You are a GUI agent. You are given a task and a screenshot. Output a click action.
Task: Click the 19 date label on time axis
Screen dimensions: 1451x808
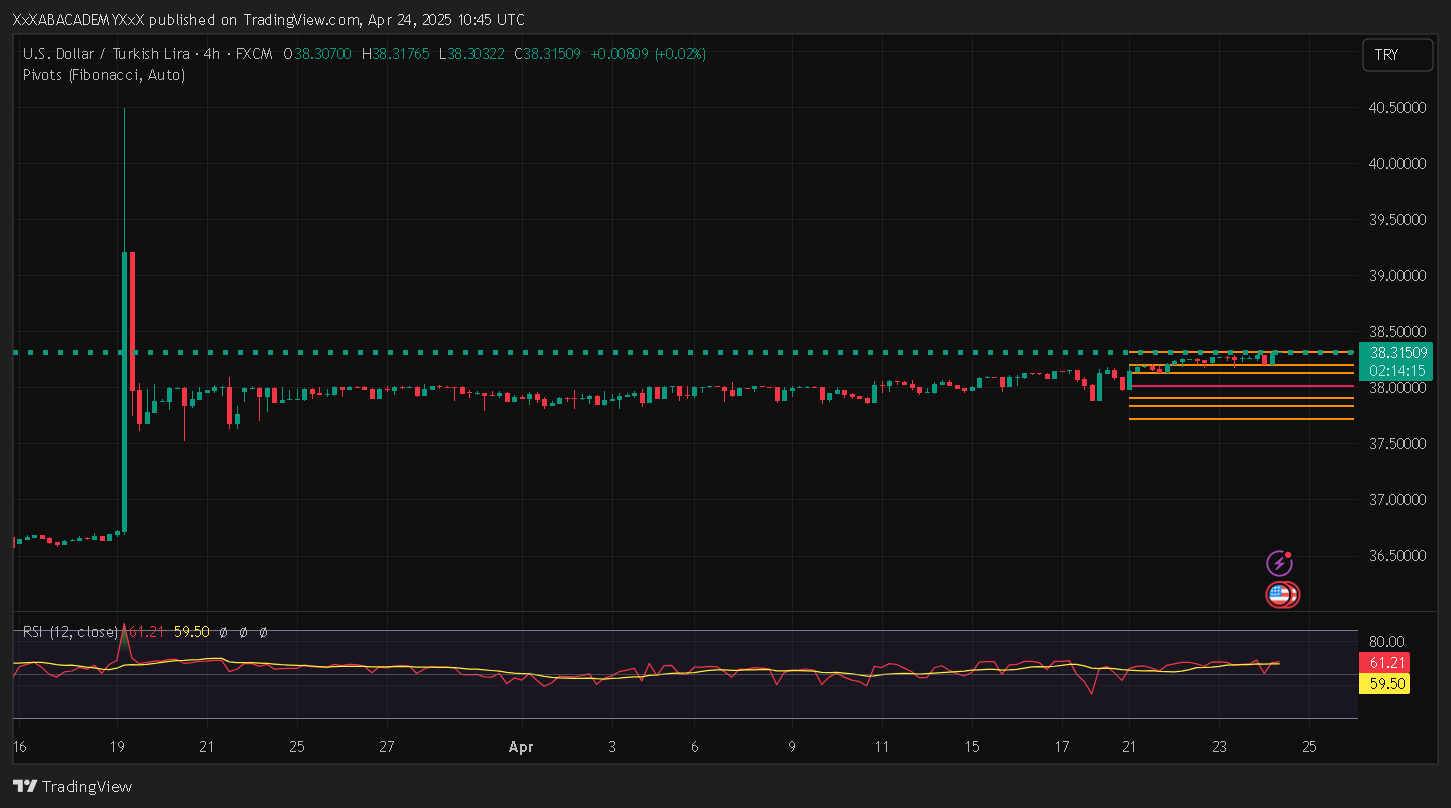117,747
